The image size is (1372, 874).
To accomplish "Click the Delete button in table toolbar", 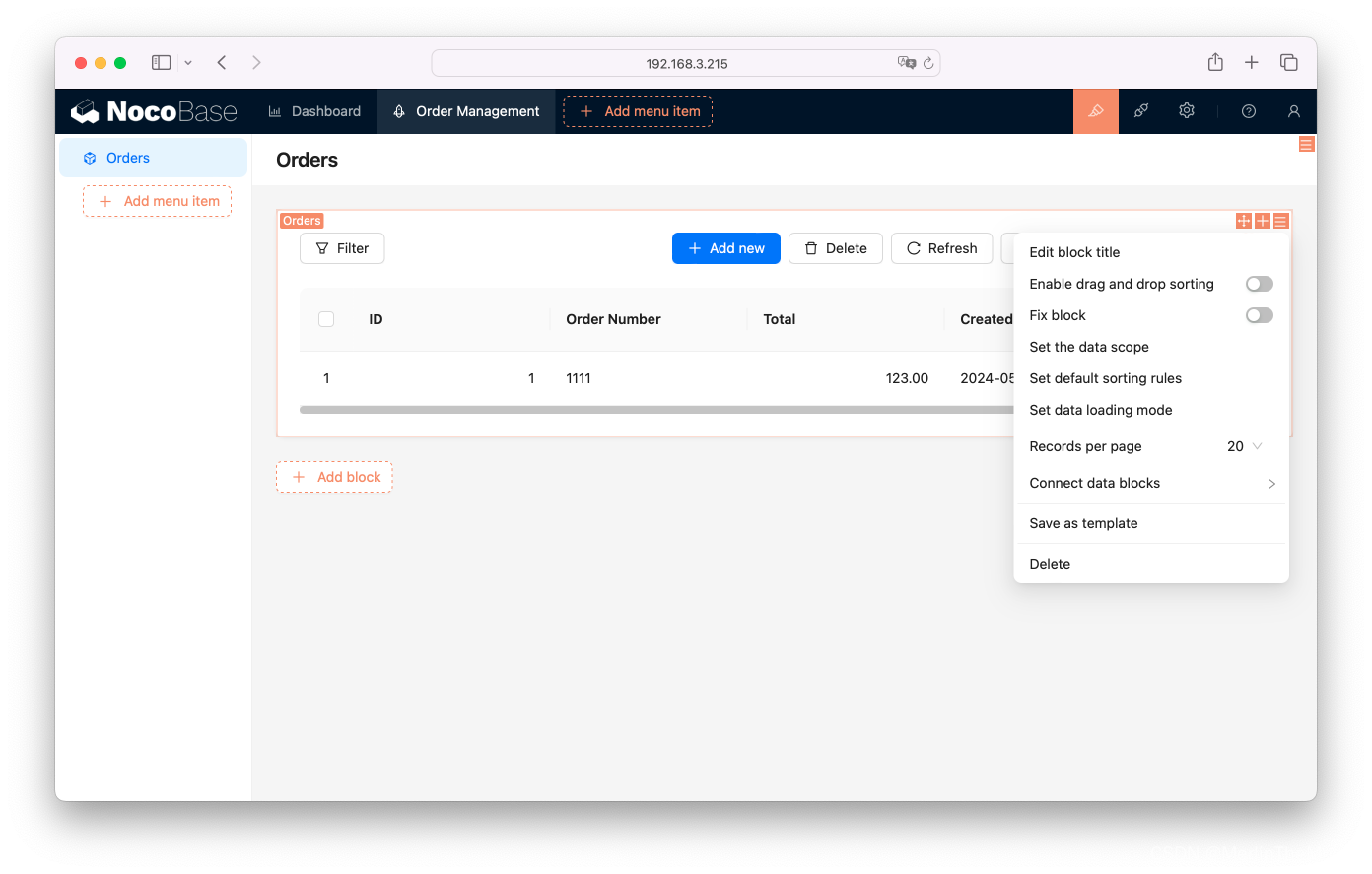I will 836,248.
